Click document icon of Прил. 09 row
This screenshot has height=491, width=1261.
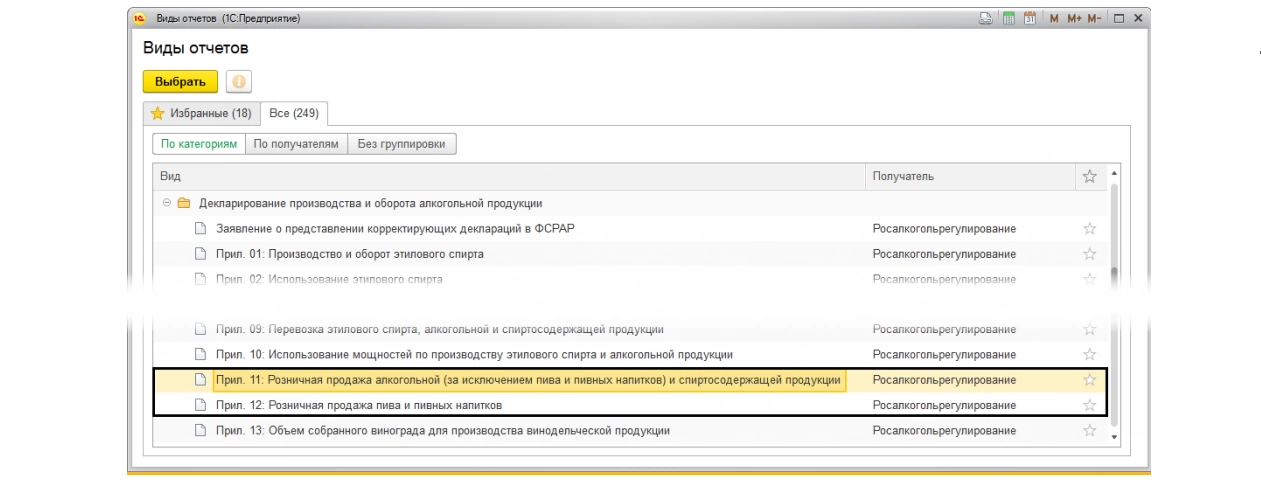(200, 329)
